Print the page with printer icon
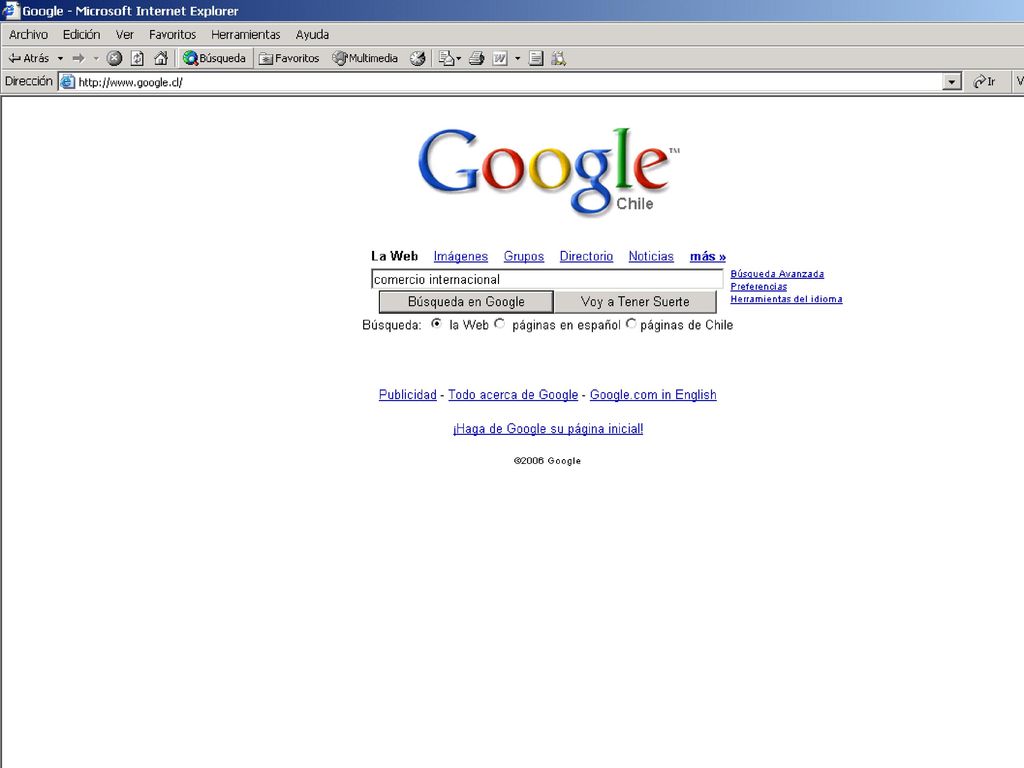Viewport: 1024px width, 768px height. (x=477, y=58)
